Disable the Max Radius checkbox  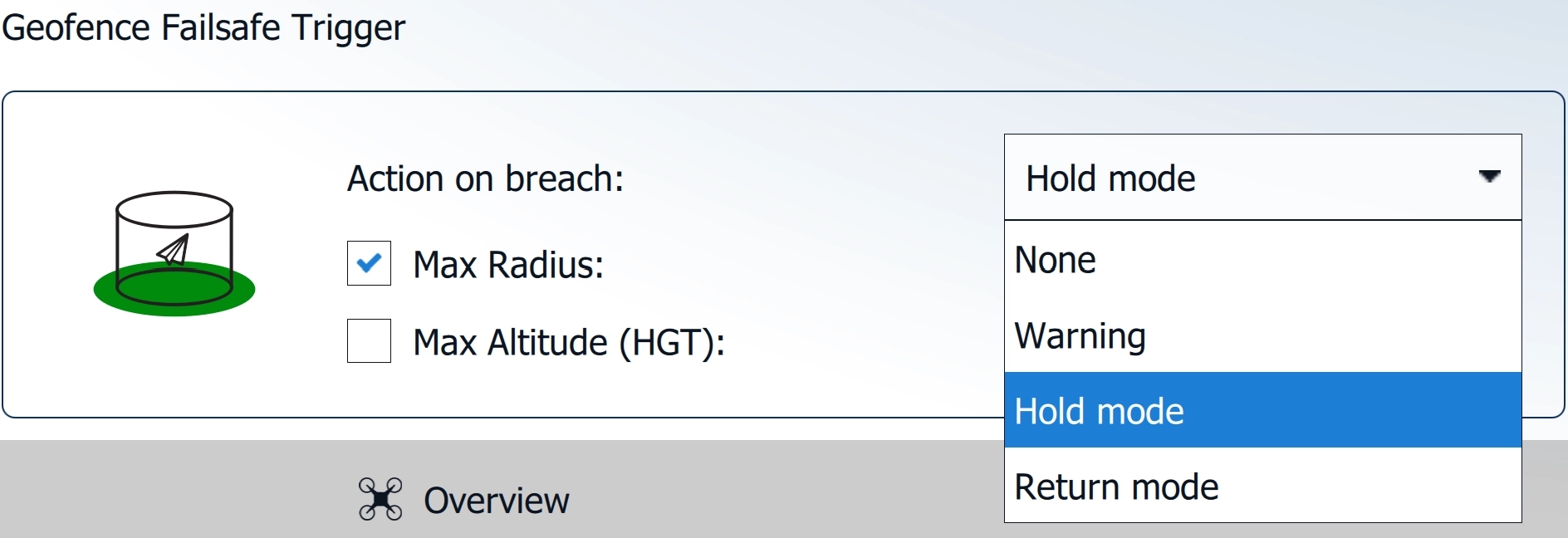click(x=369, y=263)
